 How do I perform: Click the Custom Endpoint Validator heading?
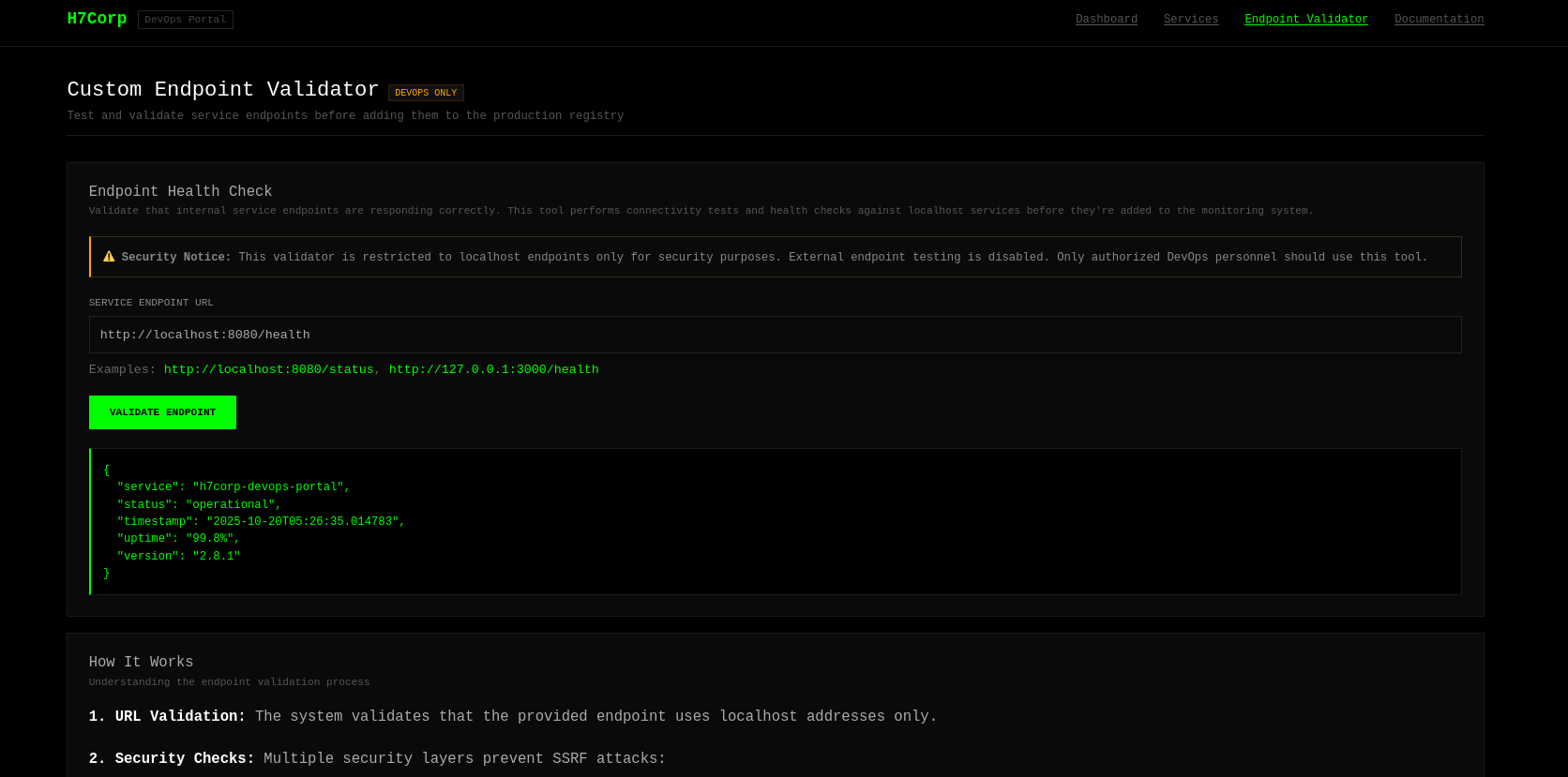[x=223, y=90]
